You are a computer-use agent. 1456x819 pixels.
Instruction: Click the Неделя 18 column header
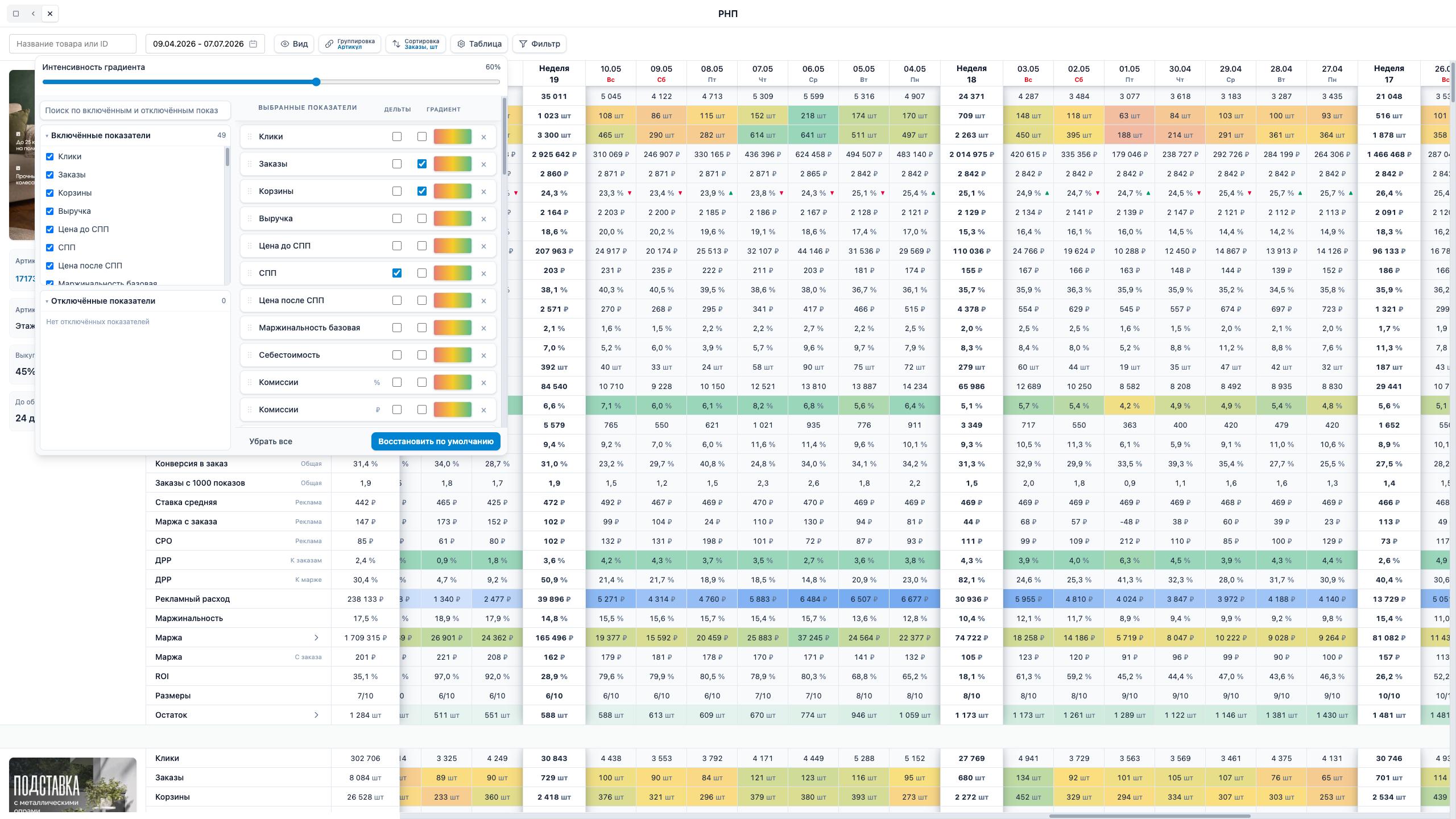pos(971,74)
